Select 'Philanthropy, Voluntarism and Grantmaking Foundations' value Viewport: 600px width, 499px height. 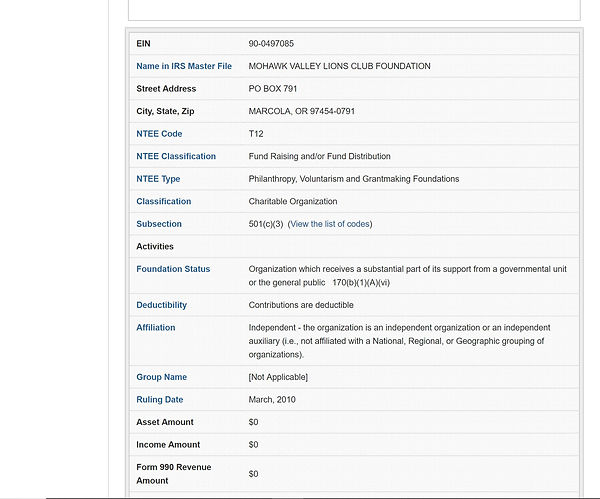[354, 179]
